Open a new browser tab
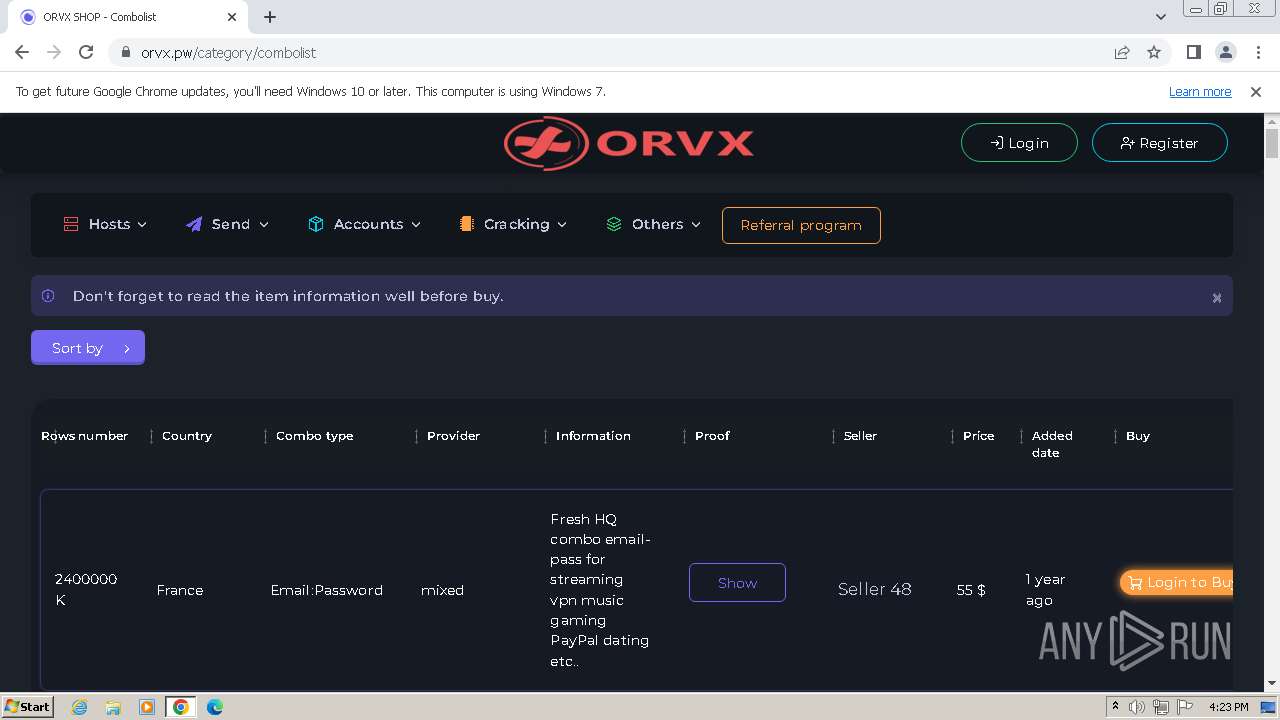The image size is (1280, 720). point(270,17)
